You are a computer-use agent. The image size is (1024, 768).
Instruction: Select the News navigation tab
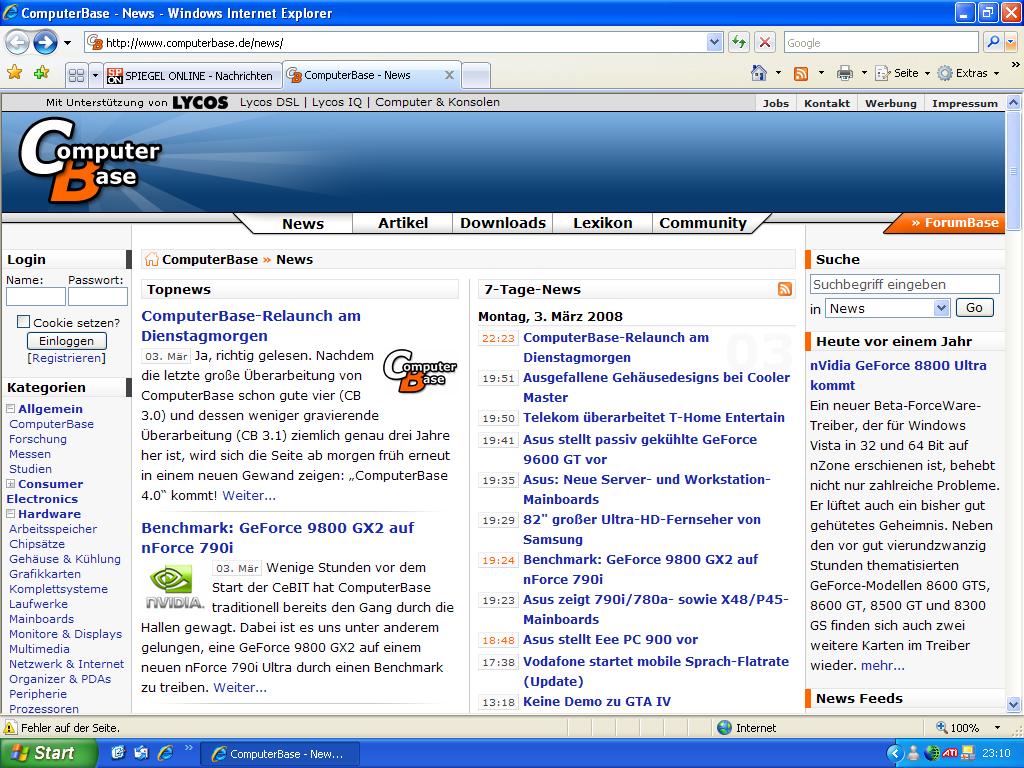click(x=303, y=223)
